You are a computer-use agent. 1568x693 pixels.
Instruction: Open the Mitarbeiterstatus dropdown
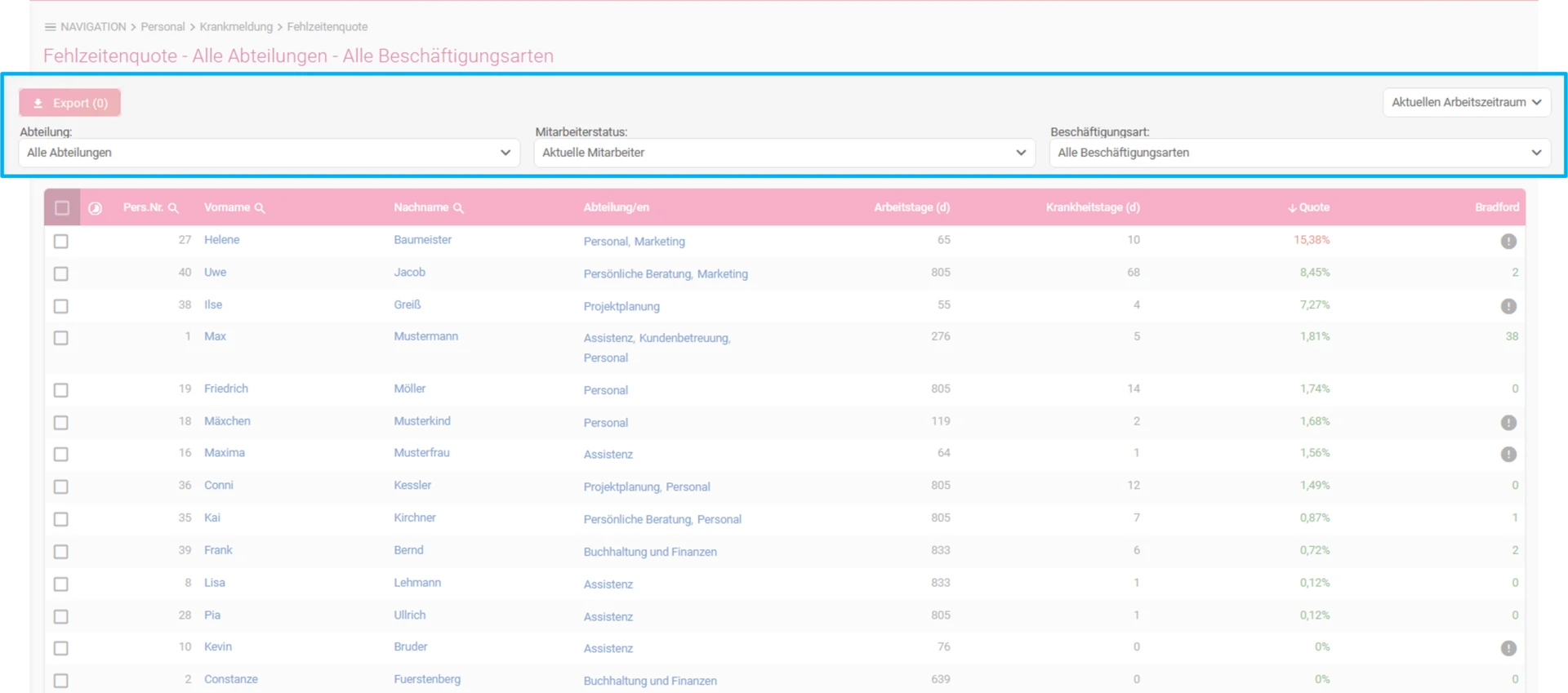(784, 153)
